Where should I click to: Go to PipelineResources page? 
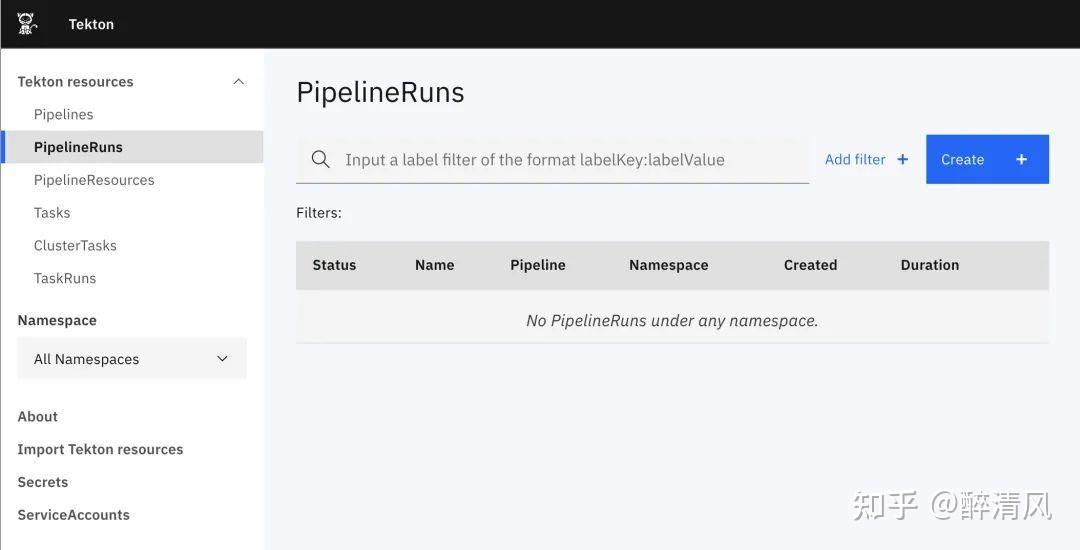tap(94, 180)
